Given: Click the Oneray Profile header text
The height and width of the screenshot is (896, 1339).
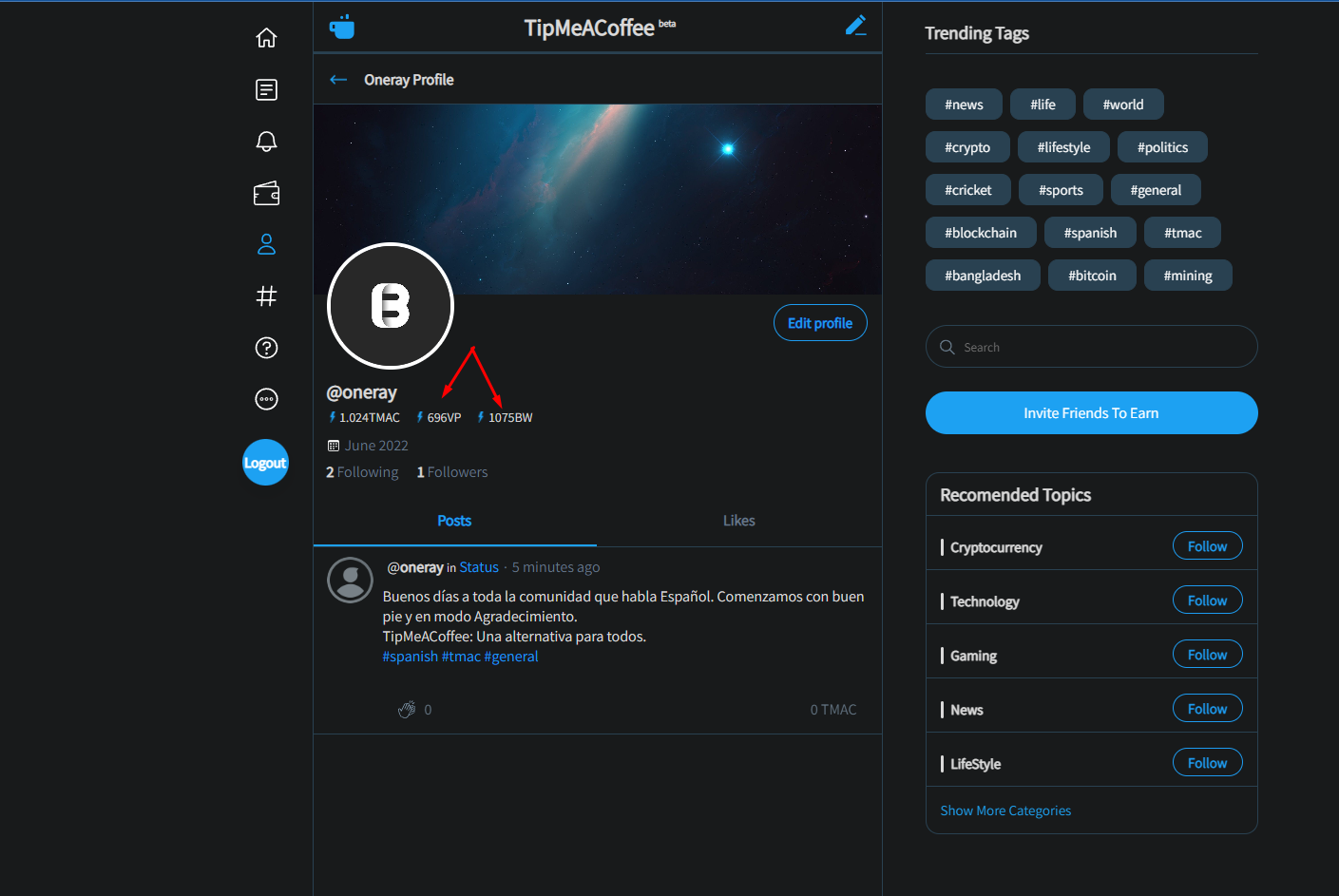Looking at the screenshot, I should pyautogui.click(x=409, y=80).
